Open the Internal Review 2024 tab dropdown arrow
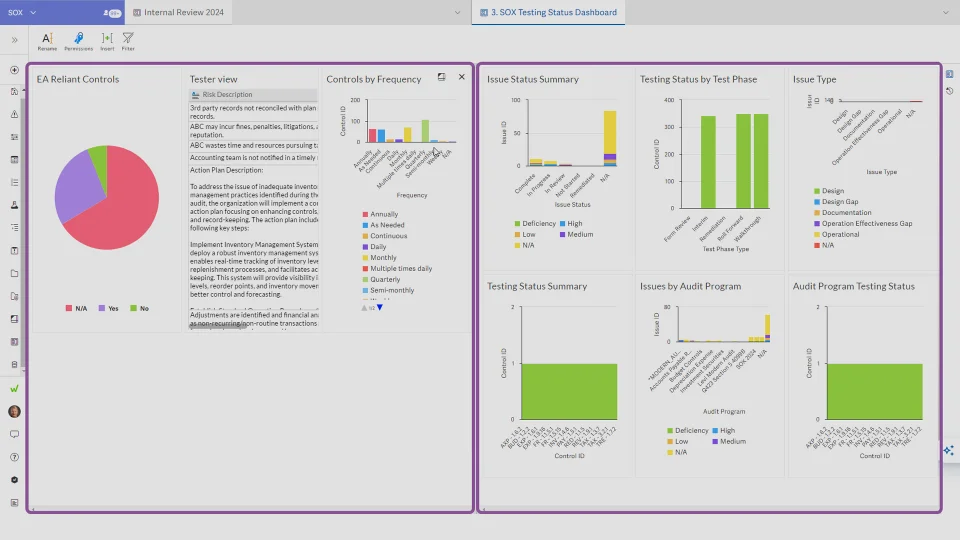The image size is (960, 540). click(x=457, y=12)
